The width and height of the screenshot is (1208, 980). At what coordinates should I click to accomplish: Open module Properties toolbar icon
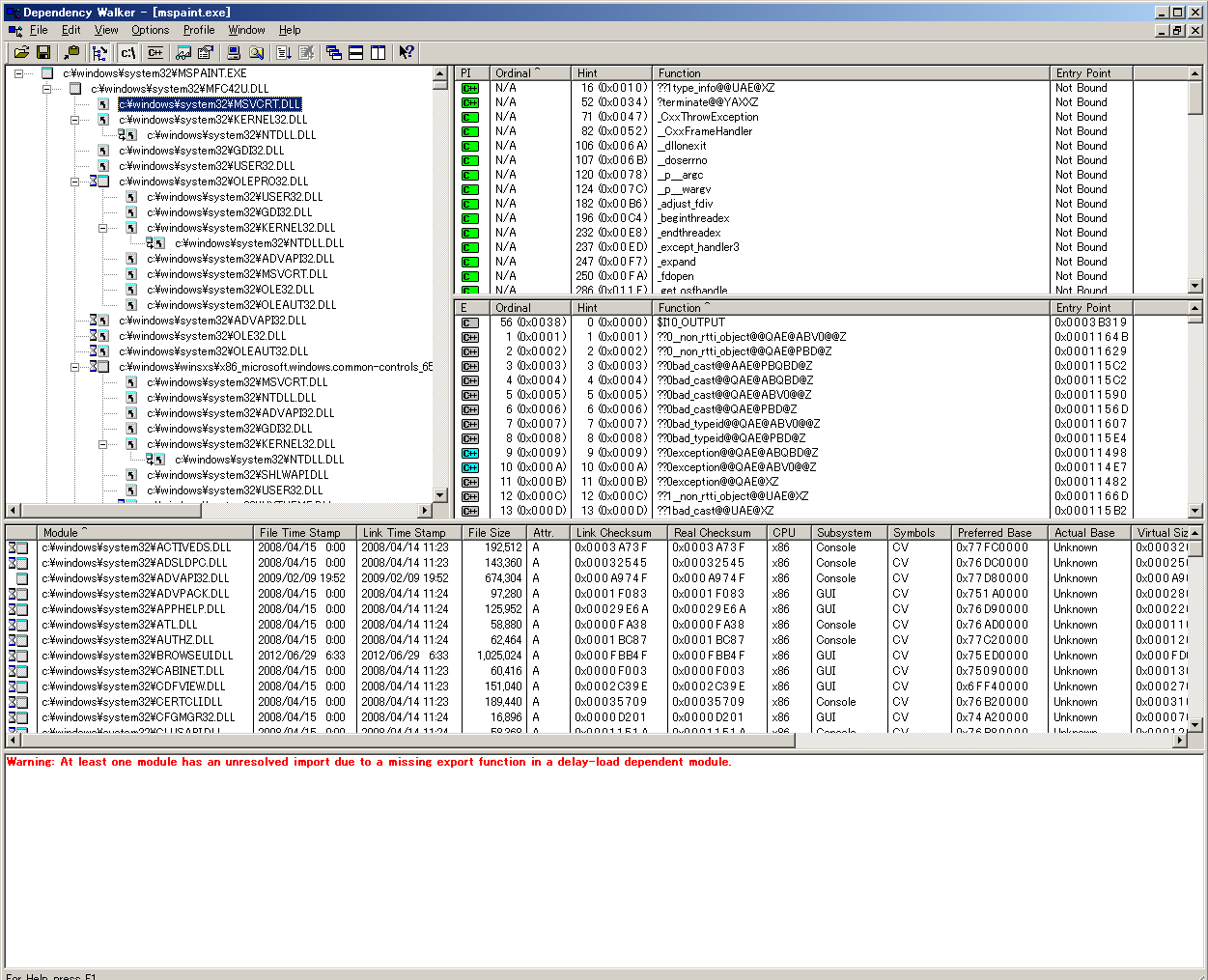pos(206,53)
